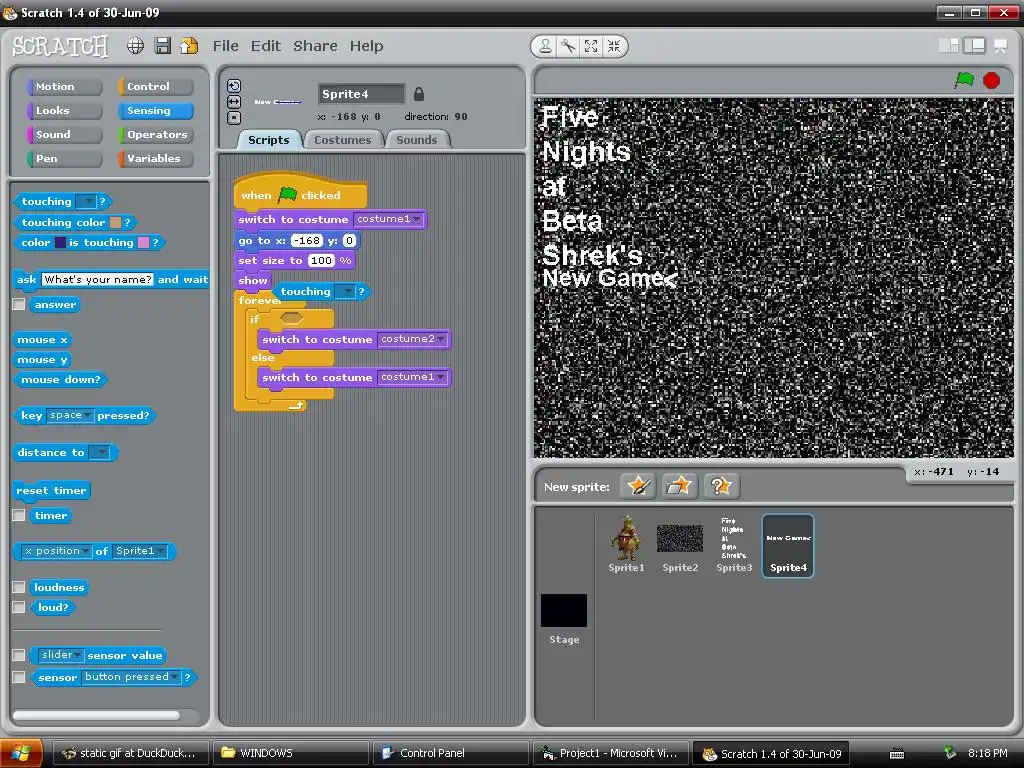Viewport: 1024px width, 768px height.
Task: Choose new sprite from file
Action: [679, 486]
